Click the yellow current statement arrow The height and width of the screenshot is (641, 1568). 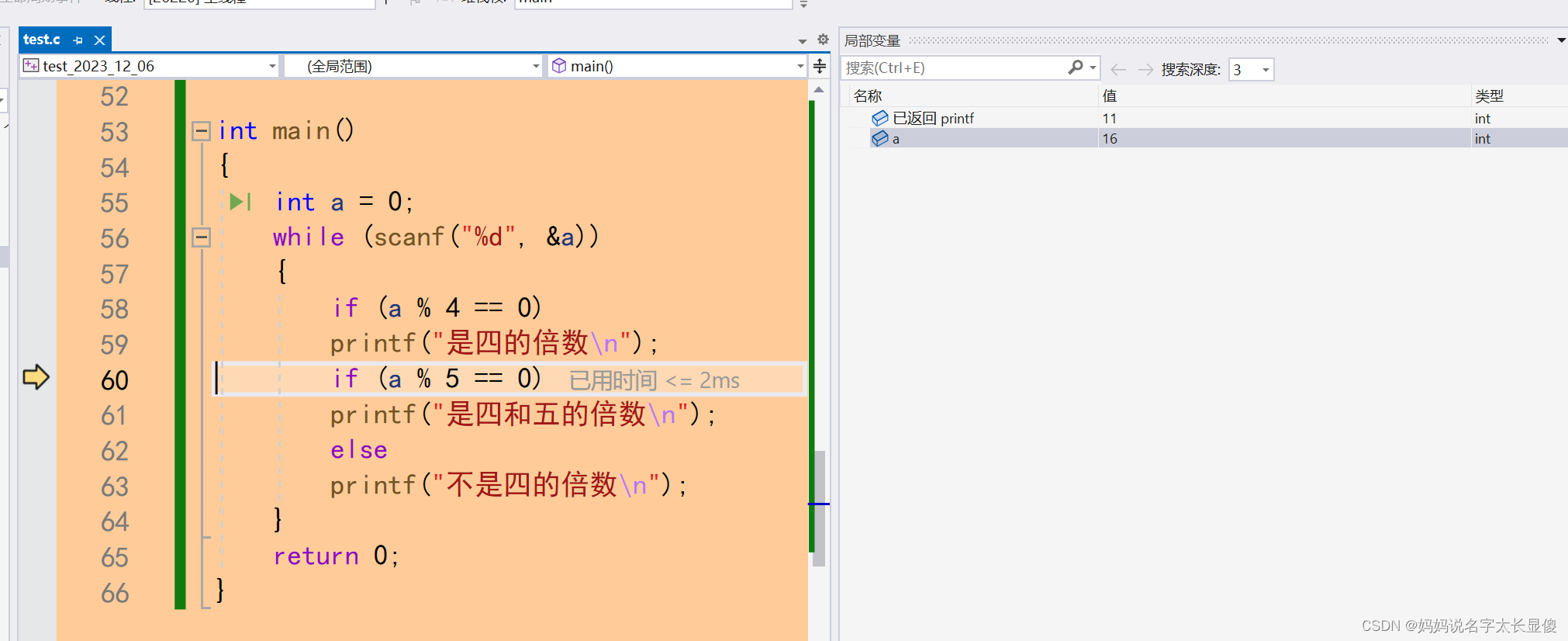[x=36, y=377]
